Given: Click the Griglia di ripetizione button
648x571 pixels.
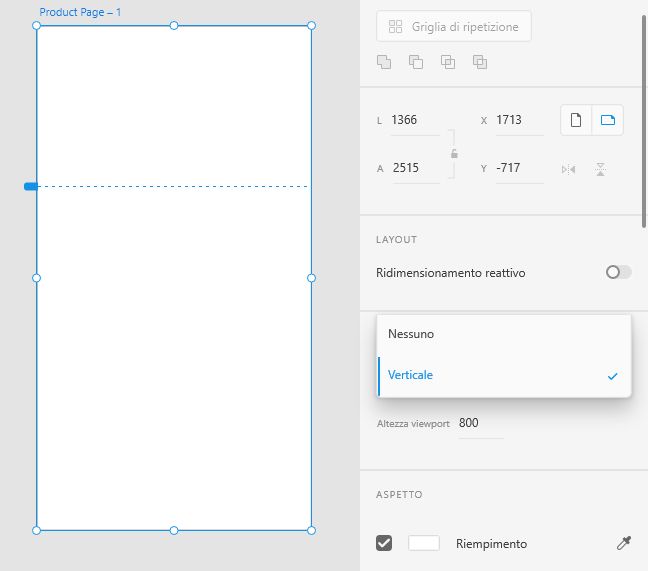Looking at the screenshot, I should click(453, 26).
